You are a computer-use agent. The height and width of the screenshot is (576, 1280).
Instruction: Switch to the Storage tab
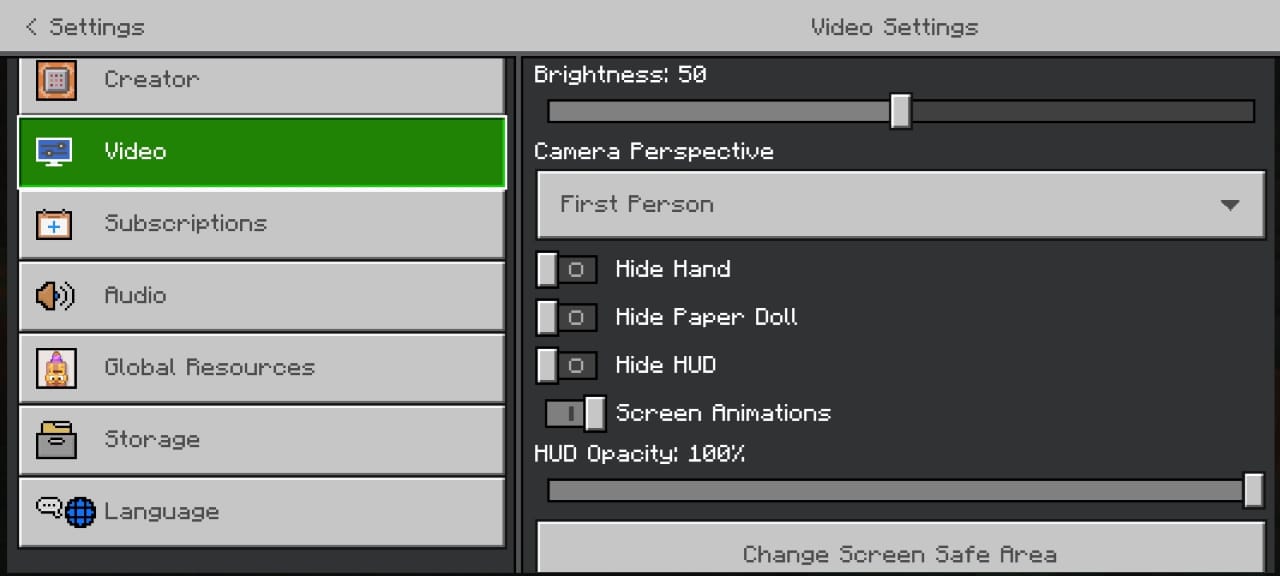pyautogui.click(x=262, y=440)
